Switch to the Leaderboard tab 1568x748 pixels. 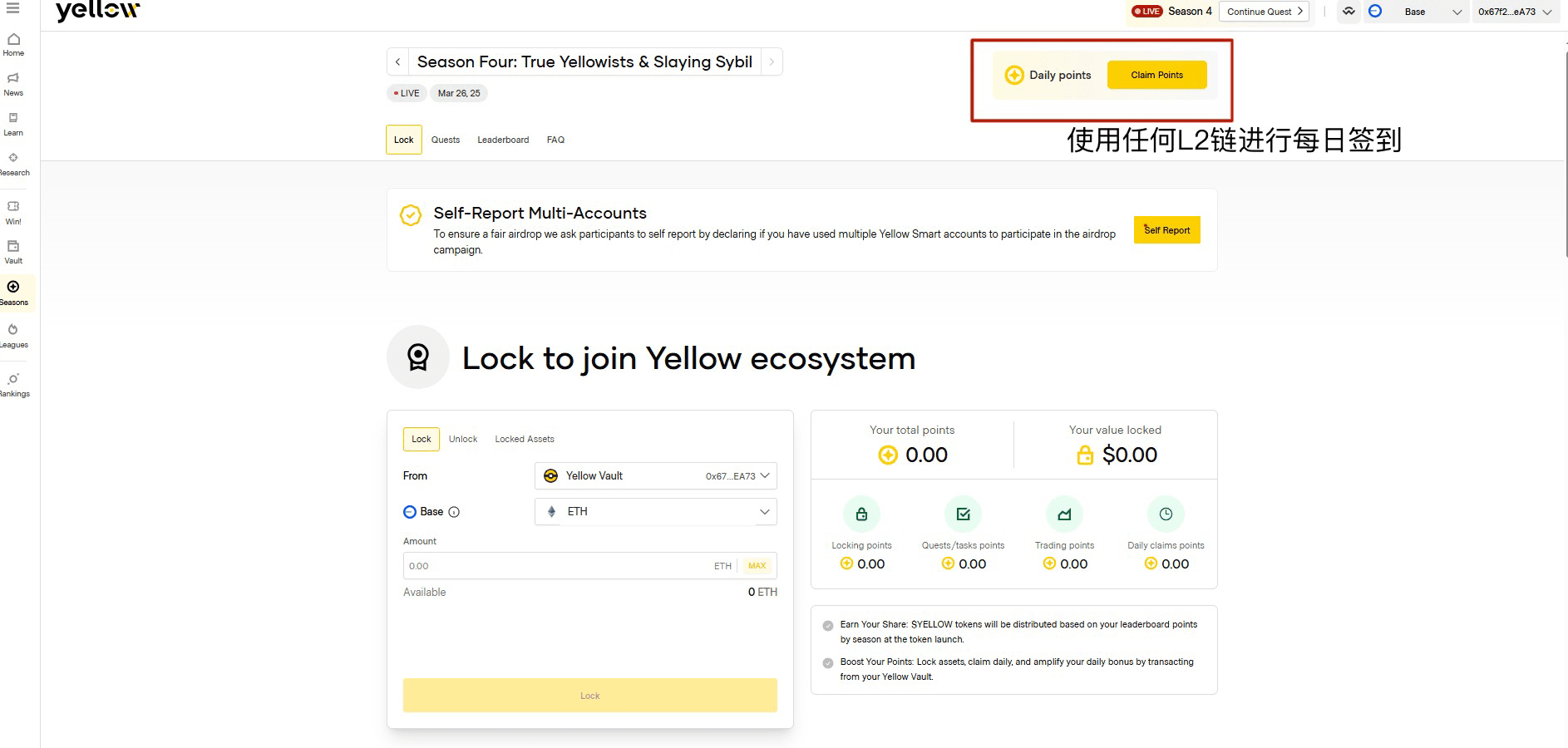(x=503, y=140)
